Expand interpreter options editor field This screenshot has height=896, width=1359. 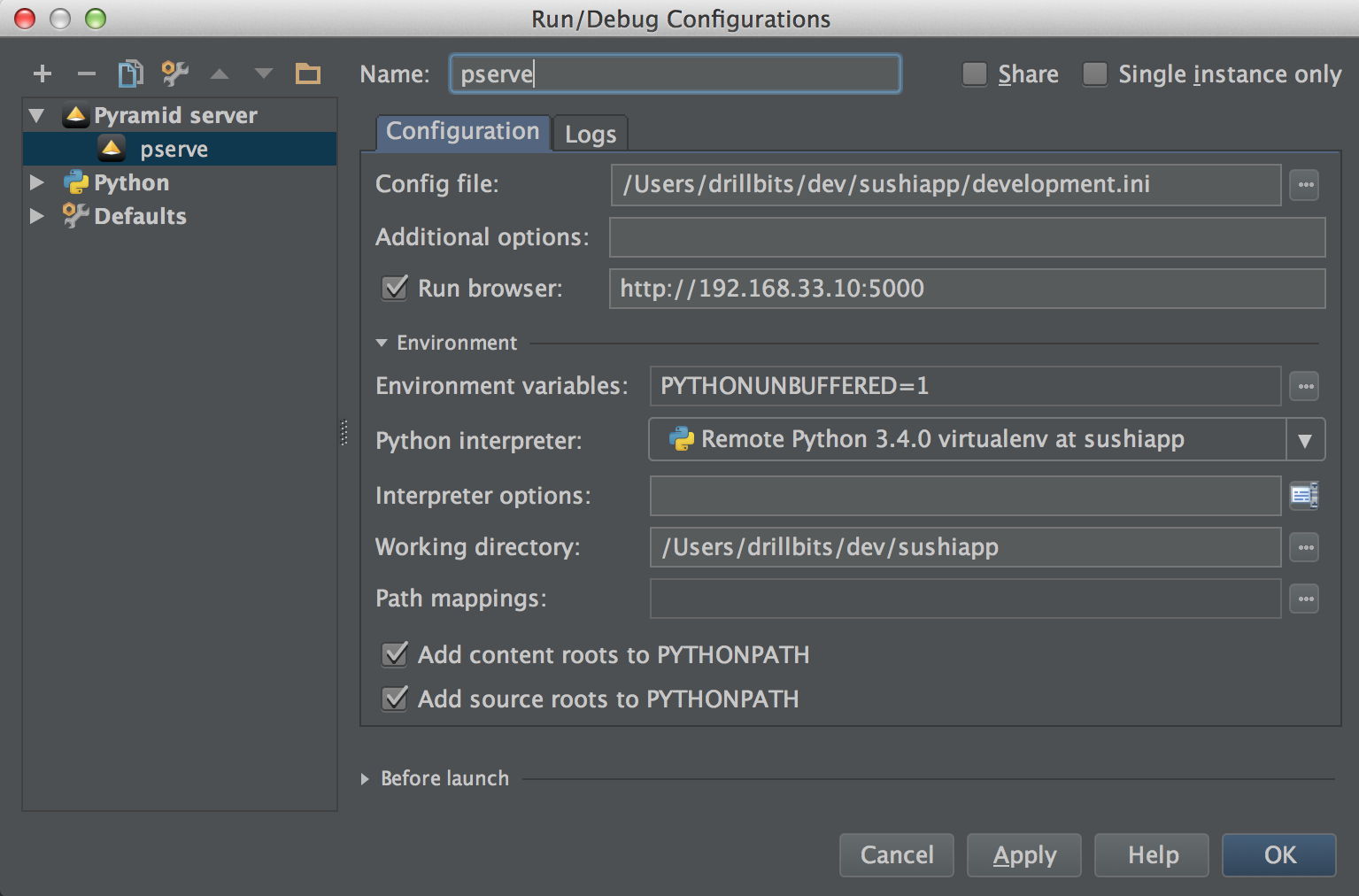pos(1303,496)
